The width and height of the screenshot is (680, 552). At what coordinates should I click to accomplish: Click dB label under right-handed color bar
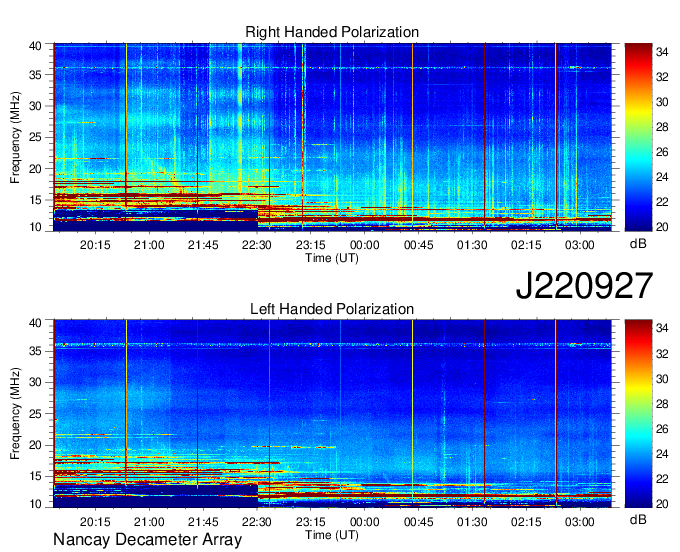pyautogui.click(x=638, y=244)
